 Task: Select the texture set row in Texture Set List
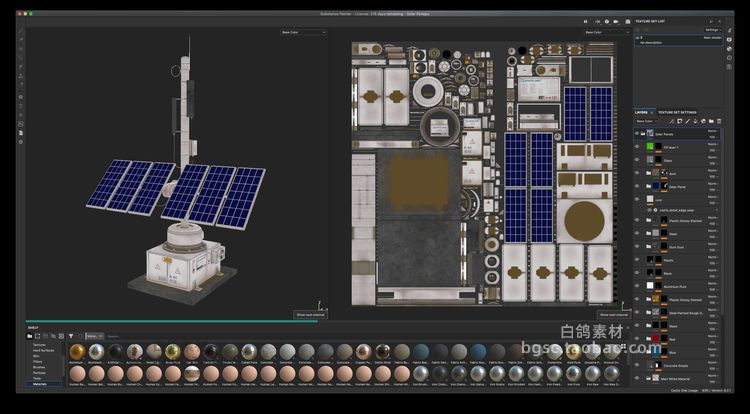click(x=678, y=40)
